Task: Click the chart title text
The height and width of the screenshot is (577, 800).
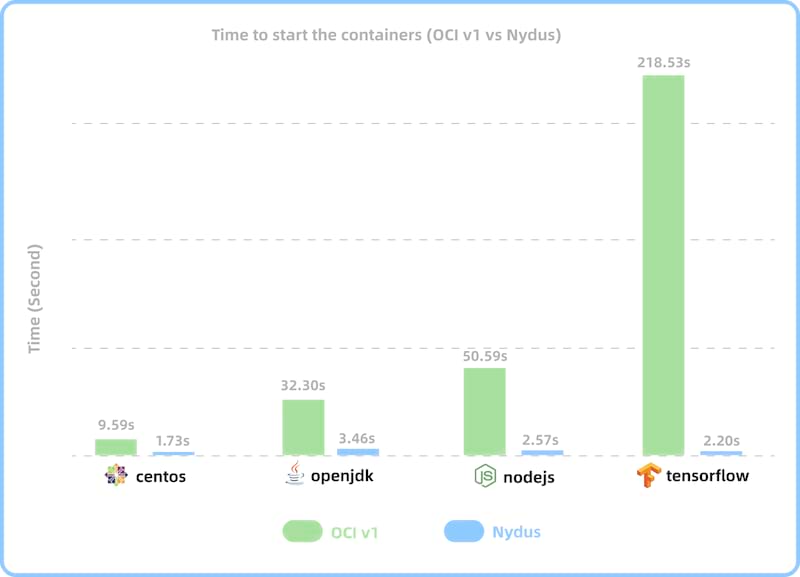Action: pyautogui.click(x=386, y=35)
